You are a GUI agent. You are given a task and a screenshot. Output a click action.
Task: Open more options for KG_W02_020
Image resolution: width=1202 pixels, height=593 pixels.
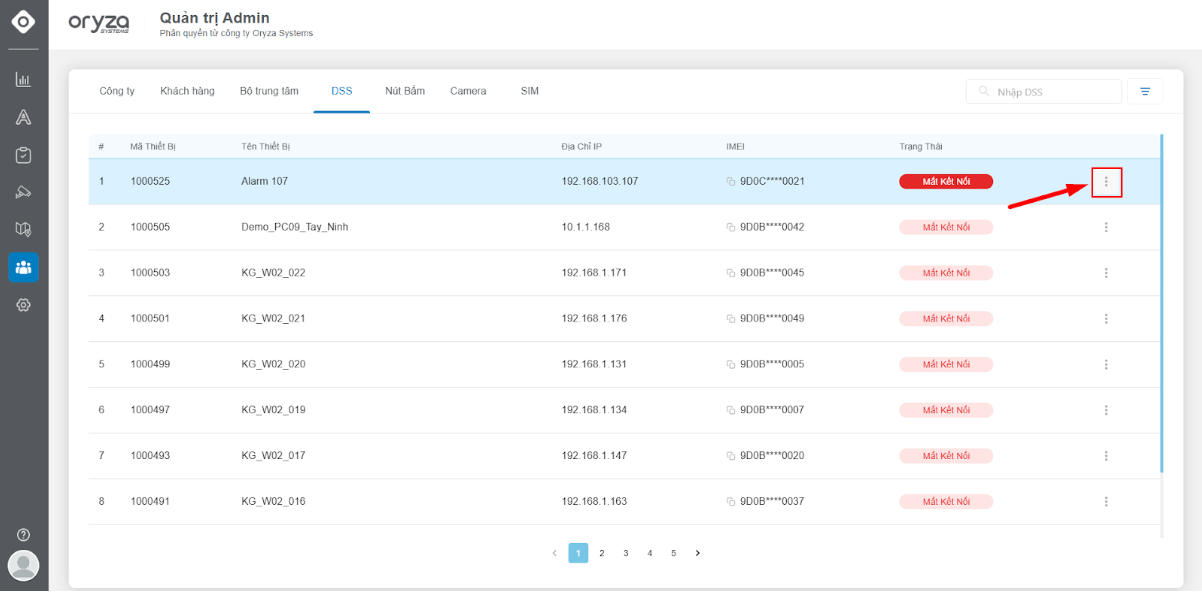click(1106, 364)
